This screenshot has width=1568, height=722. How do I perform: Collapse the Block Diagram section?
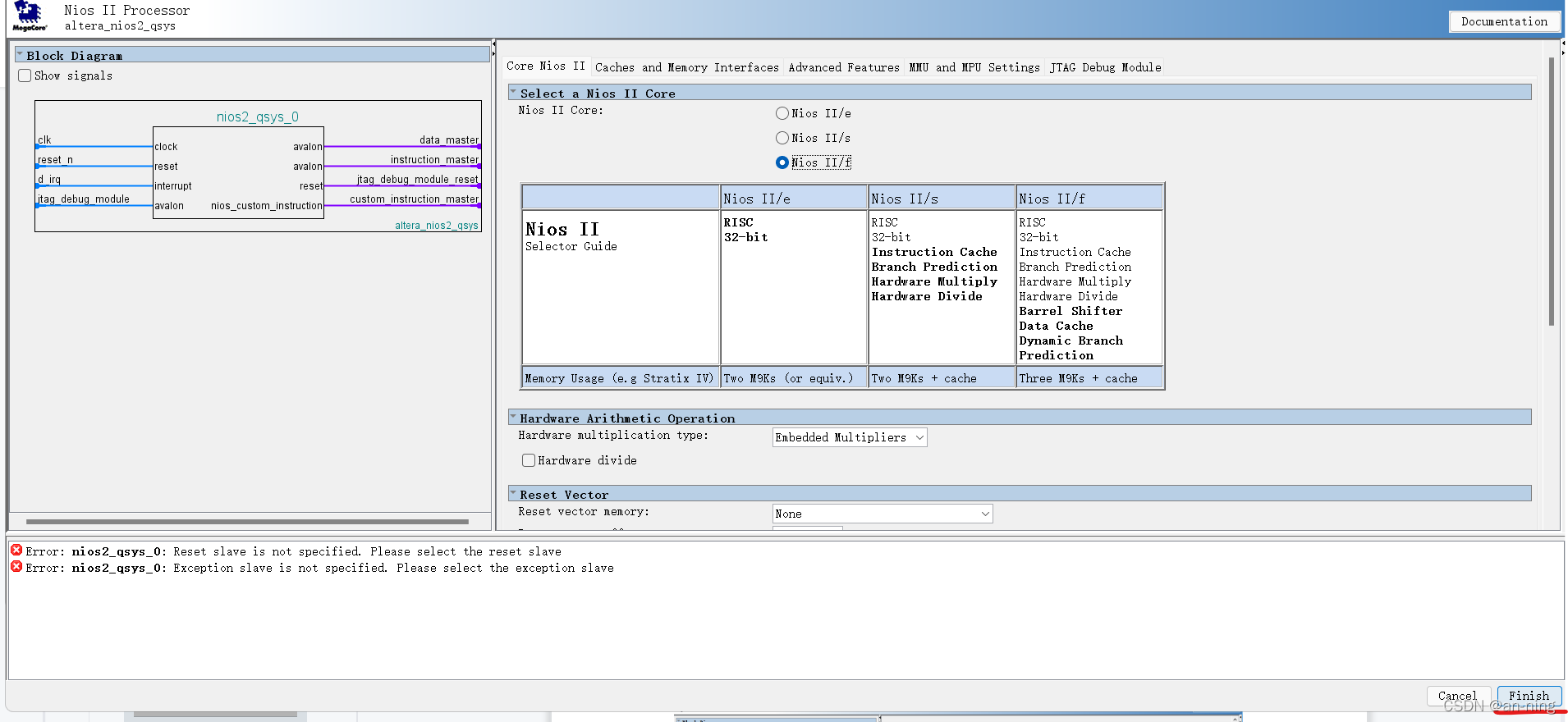click(20, 55)
